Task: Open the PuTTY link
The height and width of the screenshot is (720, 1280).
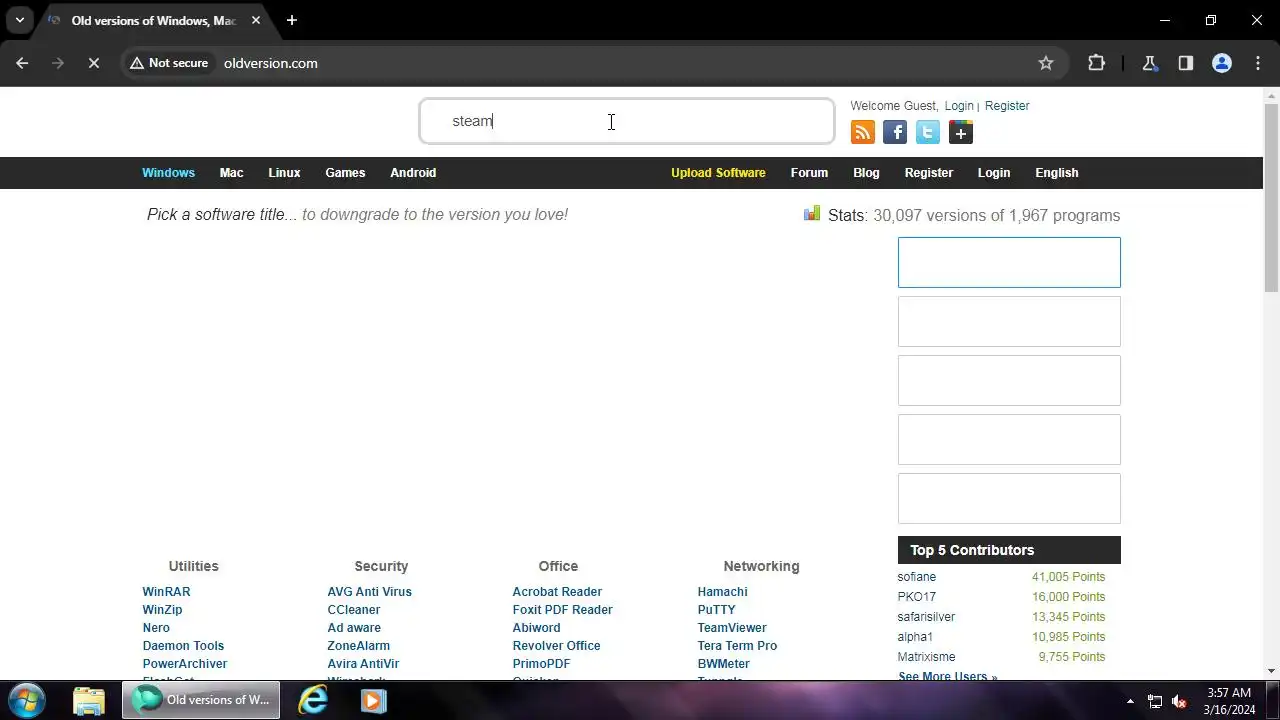Action: pos(716,610)
